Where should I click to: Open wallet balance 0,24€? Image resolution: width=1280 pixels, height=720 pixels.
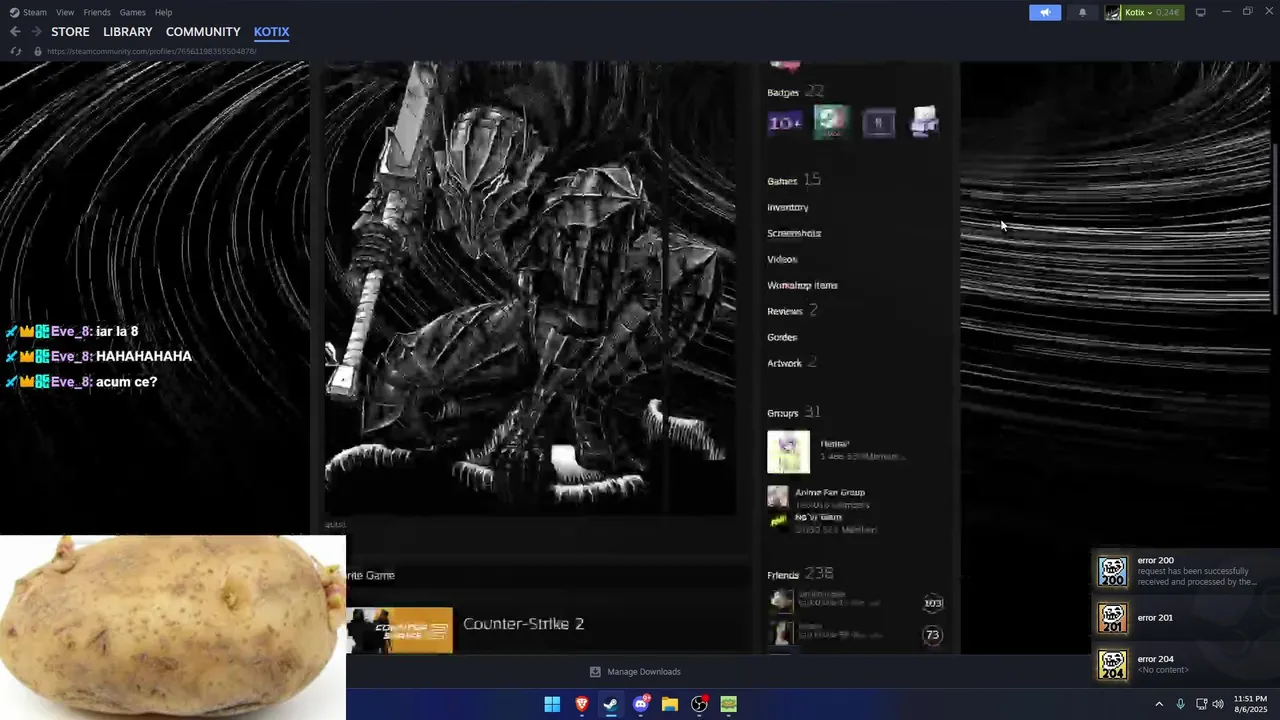[x=1167, y=12]
